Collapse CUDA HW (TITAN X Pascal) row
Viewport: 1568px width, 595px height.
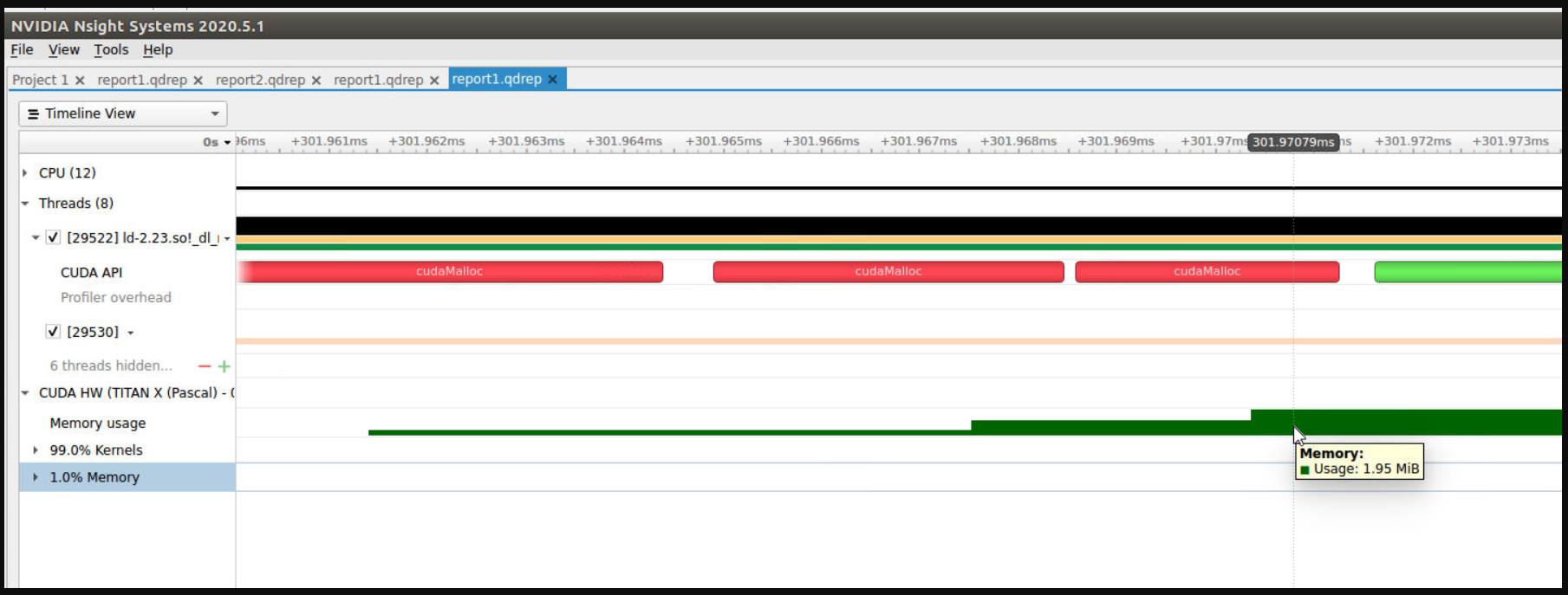point(25,393)
